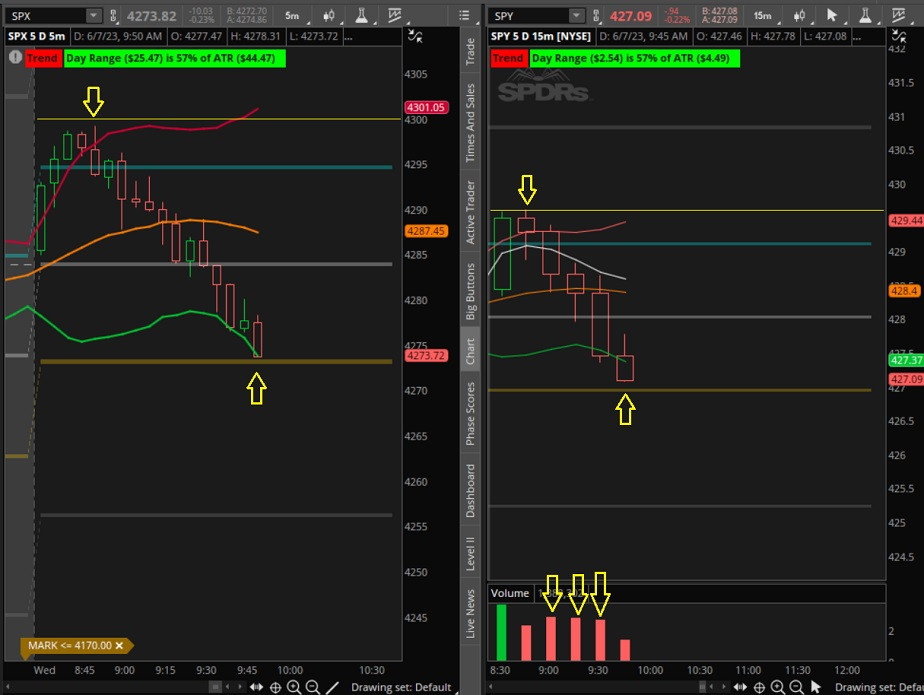
Task: Click the red Trend label on SPX chart
Action: point(42,58)
